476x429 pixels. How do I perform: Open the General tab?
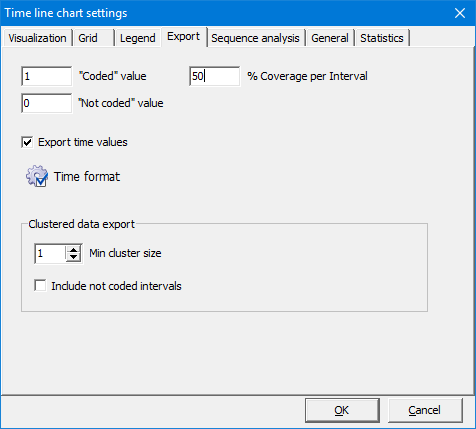click(330, 38)
